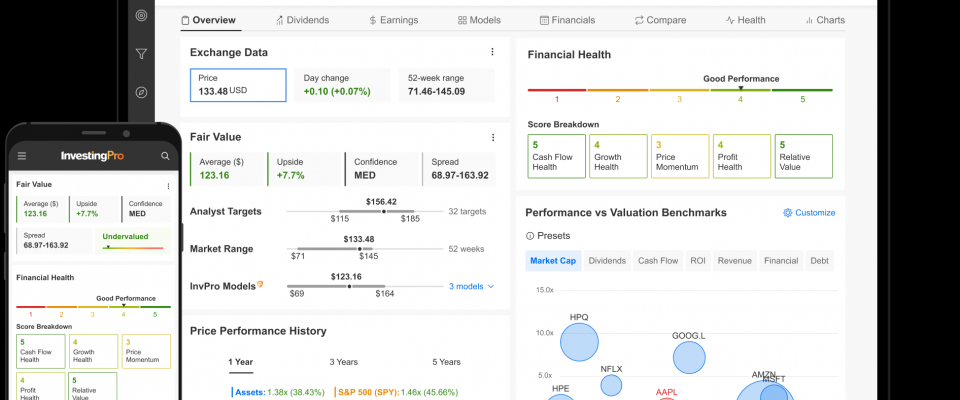Open phone Fair Value three-dot menu
This screenshot has height=400, width=960.
coord(168,186)
